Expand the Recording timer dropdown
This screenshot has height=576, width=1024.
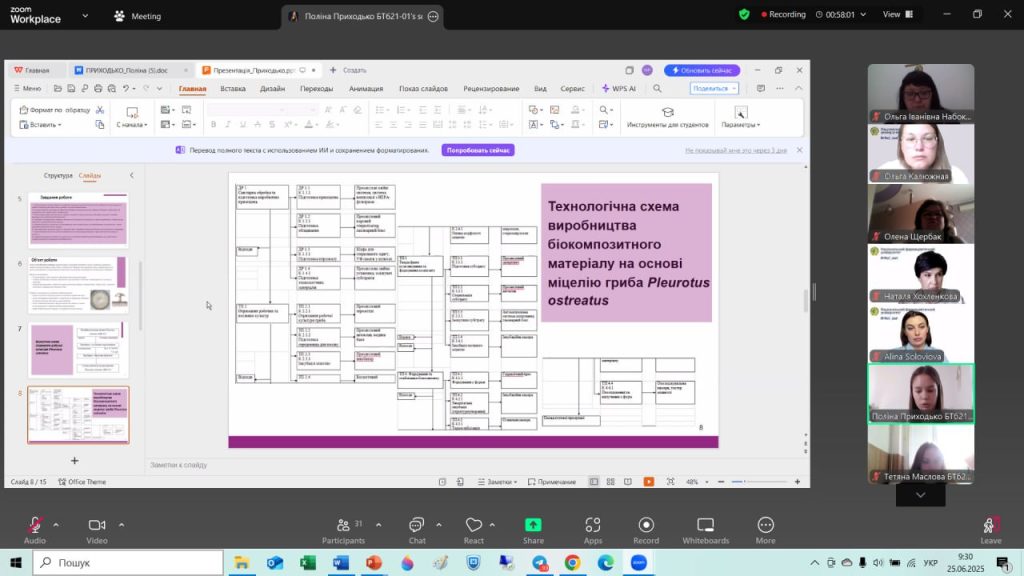click(863, 14)
